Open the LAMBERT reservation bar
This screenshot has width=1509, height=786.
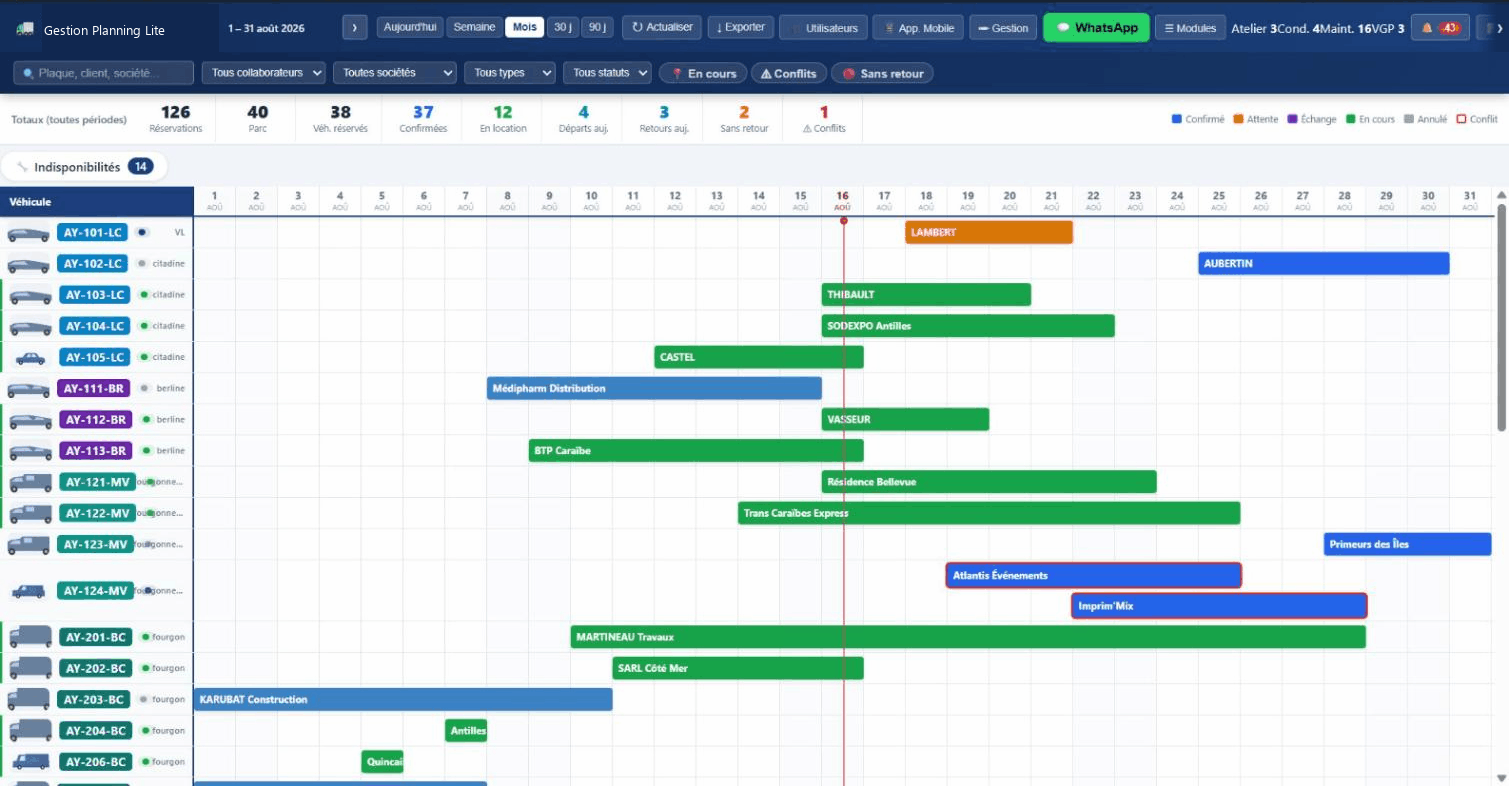[x=989, y=232]
